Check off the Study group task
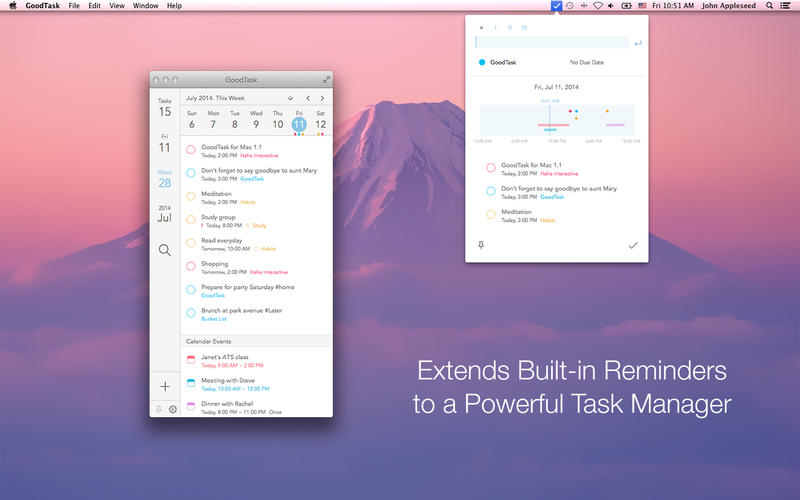 191,220
